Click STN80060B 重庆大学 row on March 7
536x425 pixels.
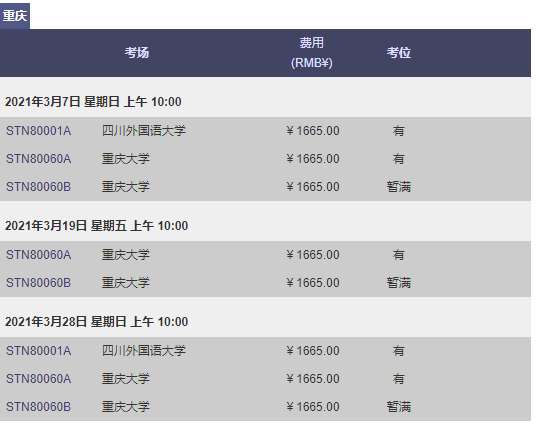coord(265,187)
